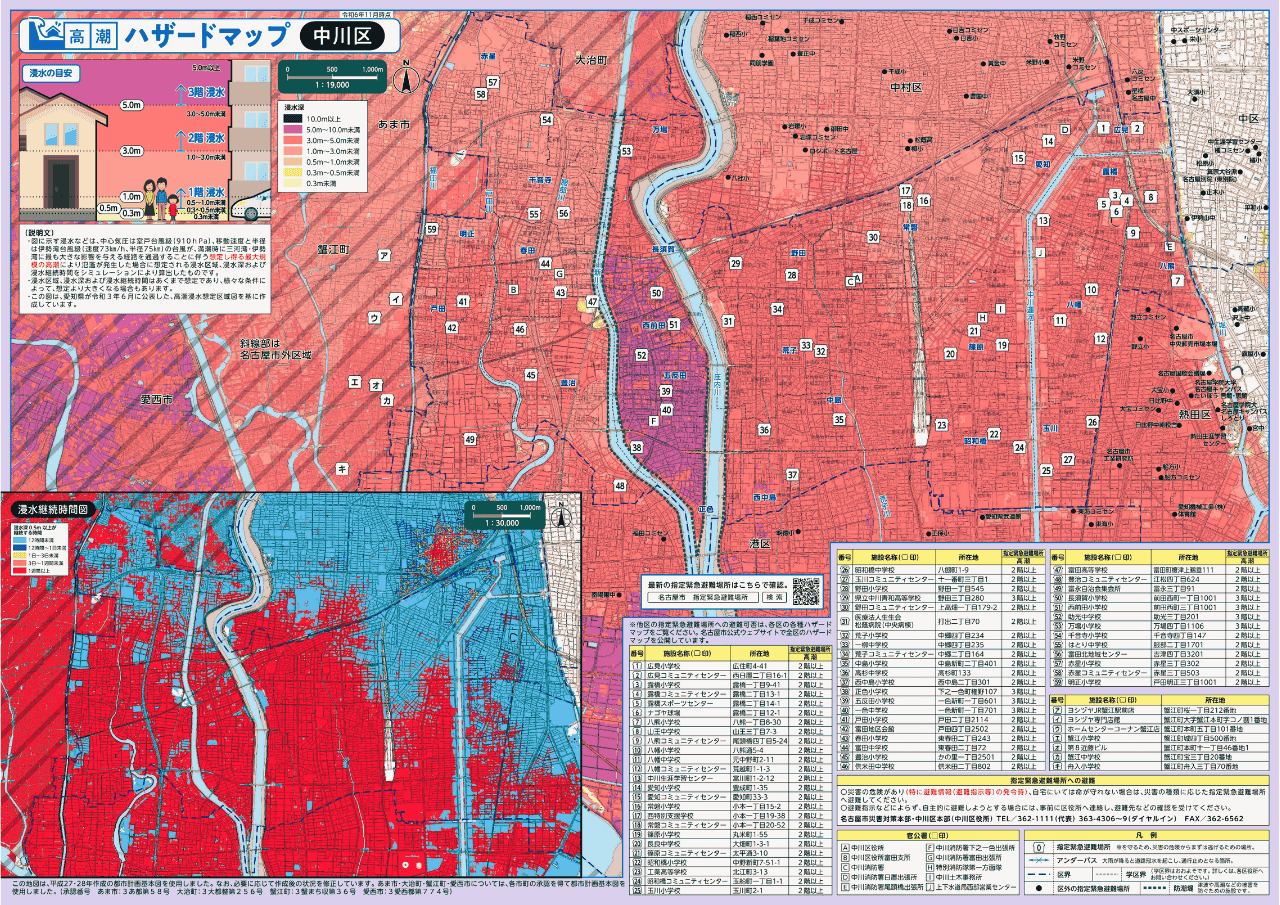The height and width of the screenshot is (905, 1280).
Task: Select the 浸水継続時間図 inset title label
Action: [51, 509]
